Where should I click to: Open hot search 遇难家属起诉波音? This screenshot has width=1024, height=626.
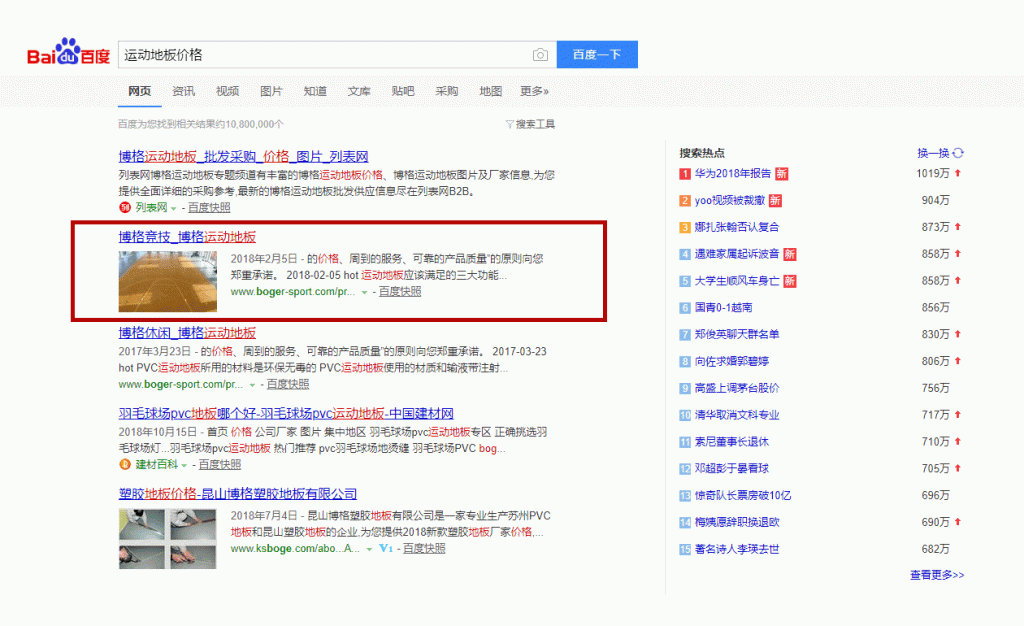pyautogui.click(x=737, y=254)
